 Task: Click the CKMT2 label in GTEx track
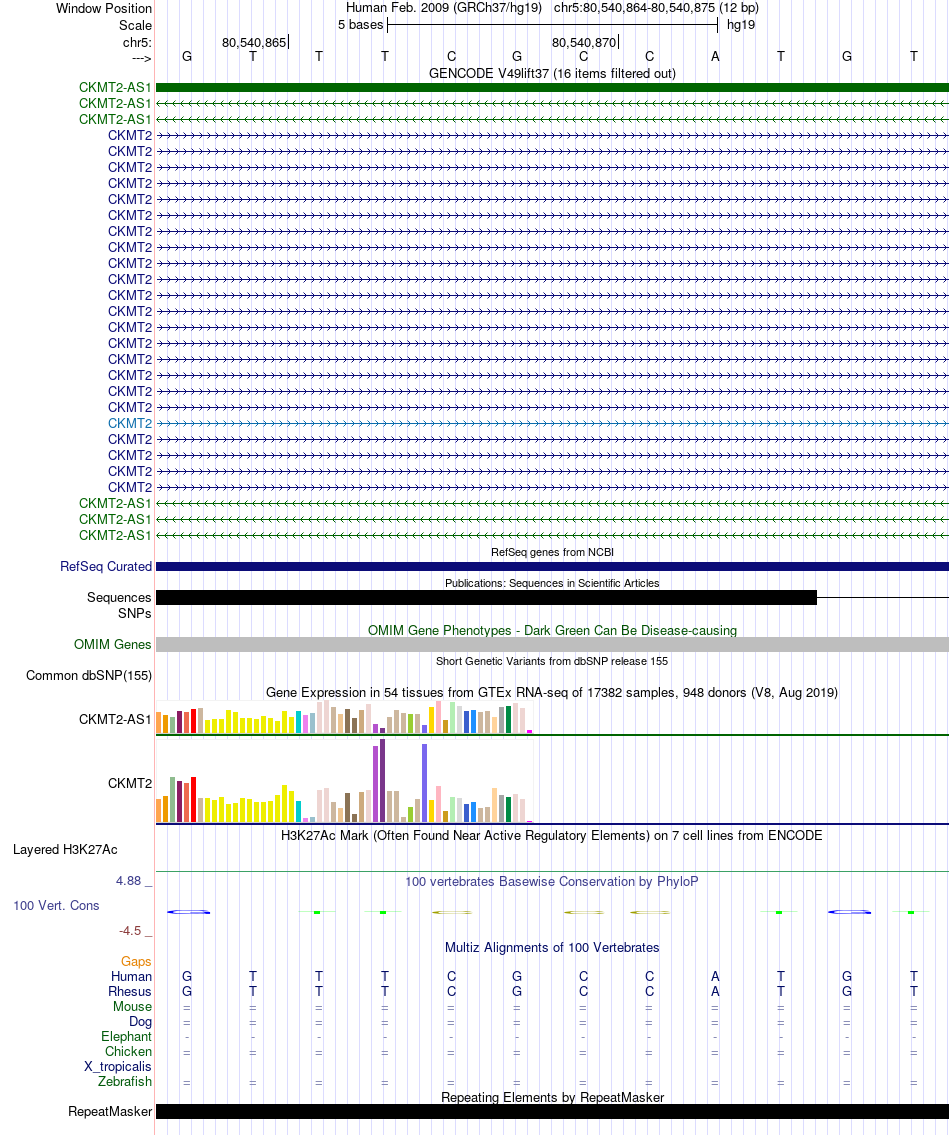130,784
